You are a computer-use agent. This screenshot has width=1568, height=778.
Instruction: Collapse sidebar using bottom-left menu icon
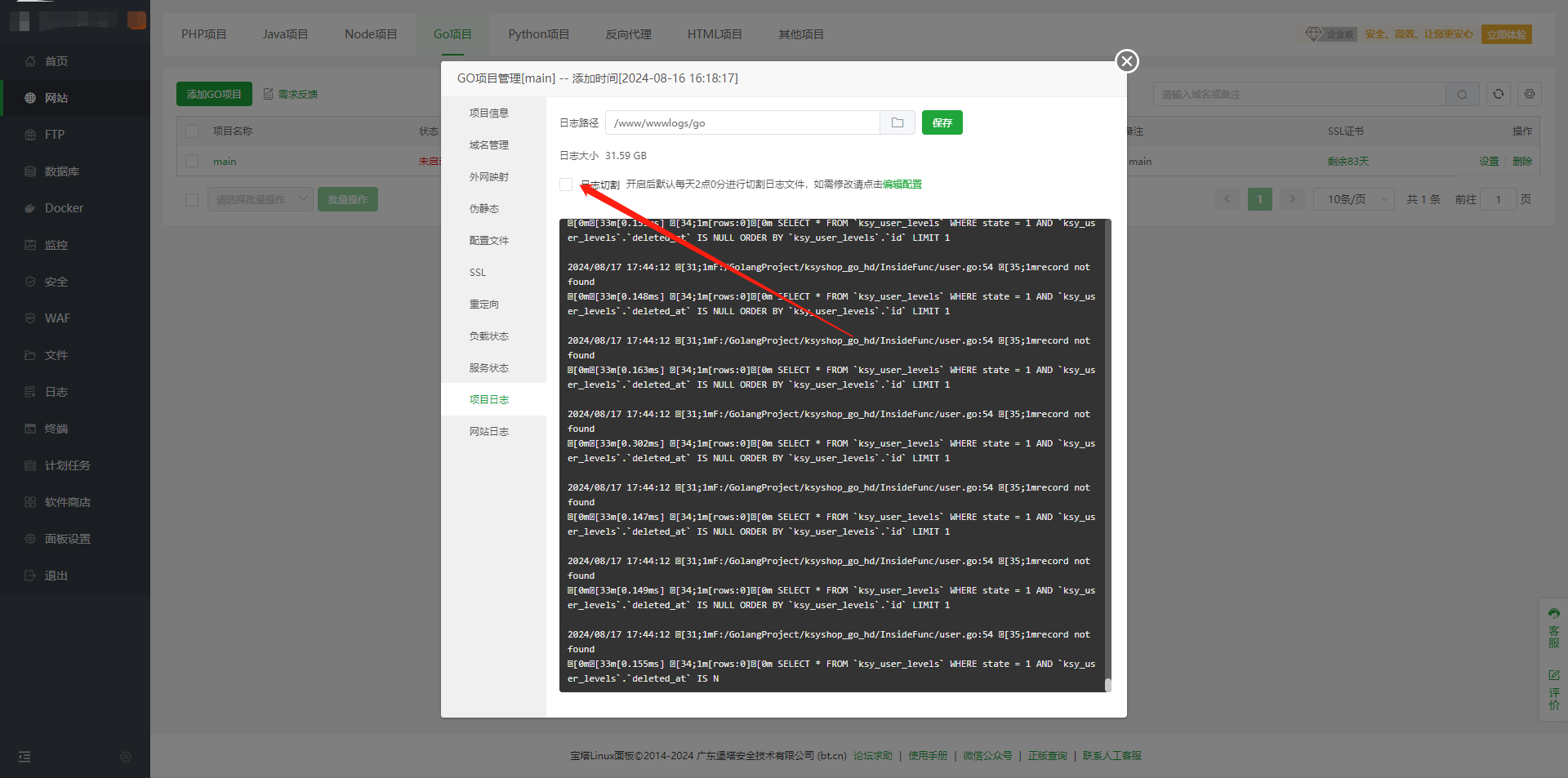pos(24,757)
